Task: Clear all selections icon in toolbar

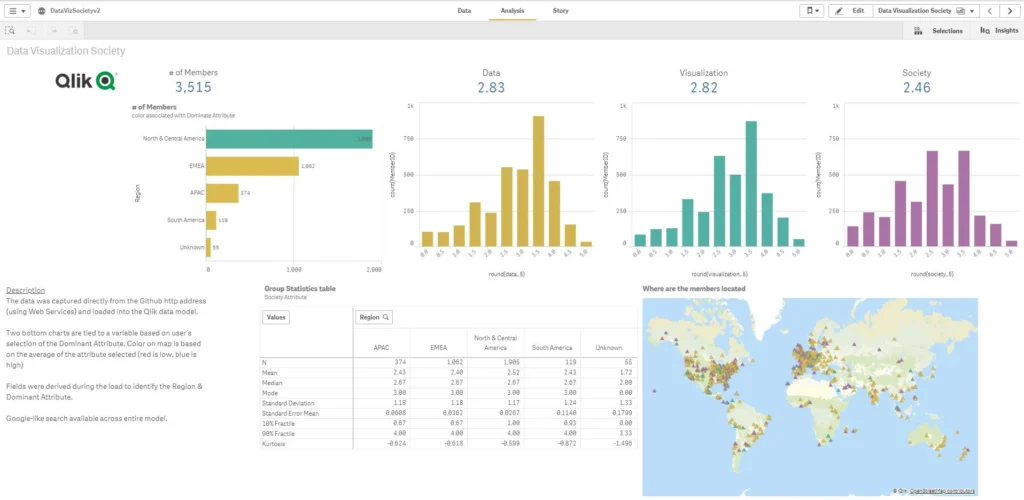Action: [x=76, y=31]
